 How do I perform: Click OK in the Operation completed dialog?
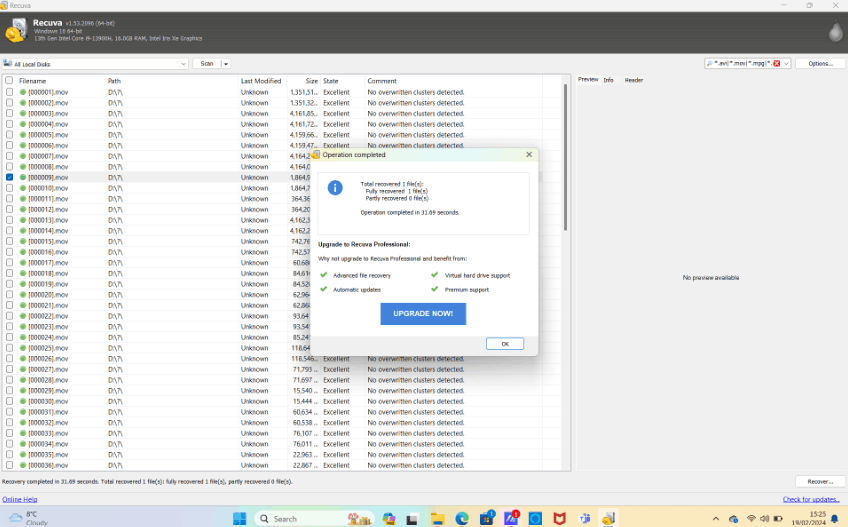[505, 344]
